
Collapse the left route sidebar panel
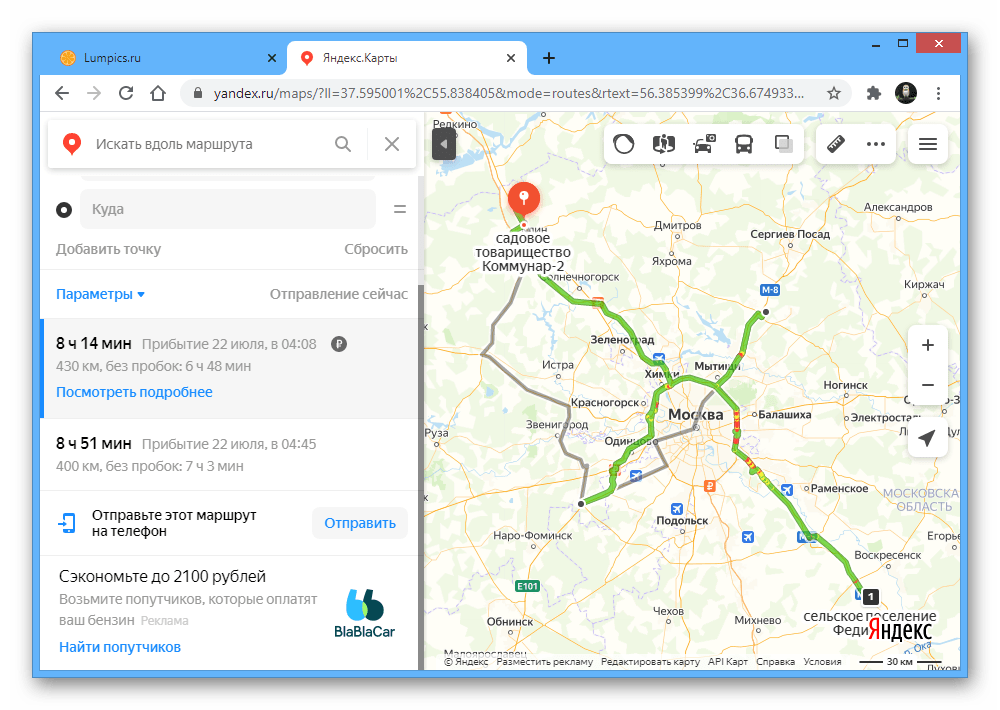tap(444, 144)
